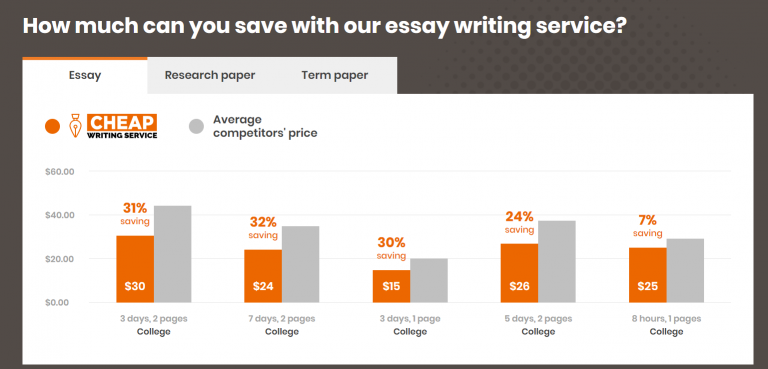Click the Average competitors' price label
The height and width of the screenshot is (369, 768).
[x=265, y=126]
